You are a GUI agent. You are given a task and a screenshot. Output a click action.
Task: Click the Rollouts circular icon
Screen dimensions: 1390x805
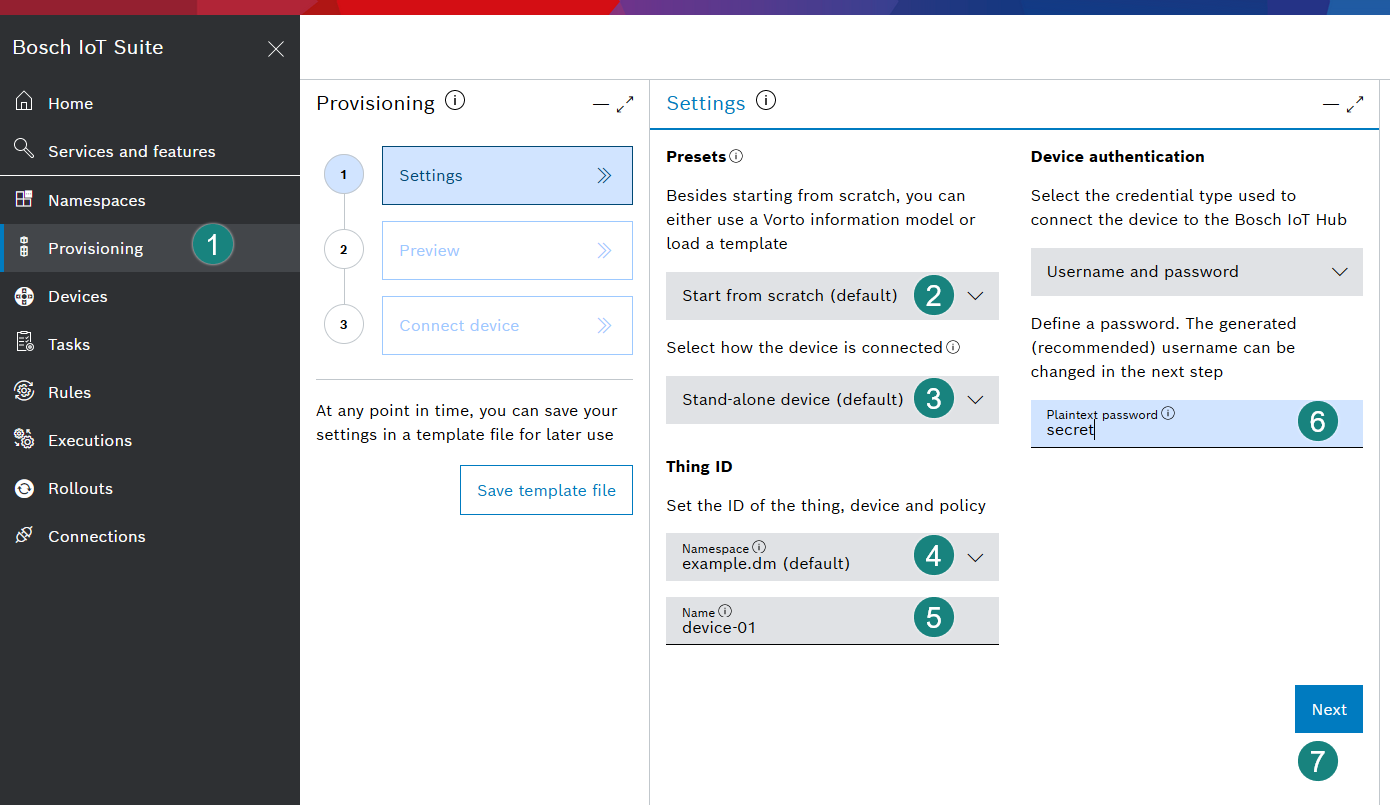pyautogui.click(x=24, y=488)
